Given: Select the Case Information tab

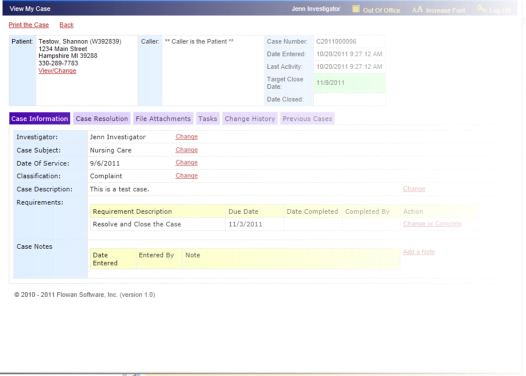Looking at the screenshot, I should [x=40, y=118].
